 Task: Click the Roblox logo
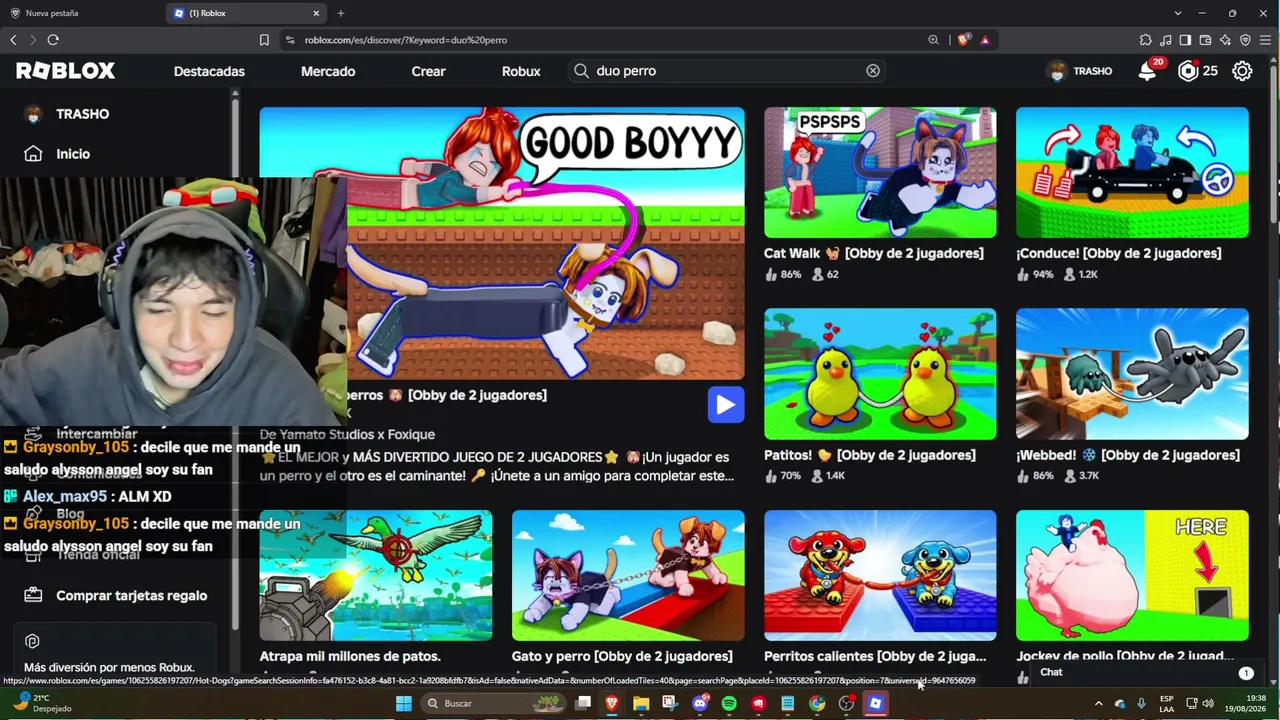pos(66,71)
